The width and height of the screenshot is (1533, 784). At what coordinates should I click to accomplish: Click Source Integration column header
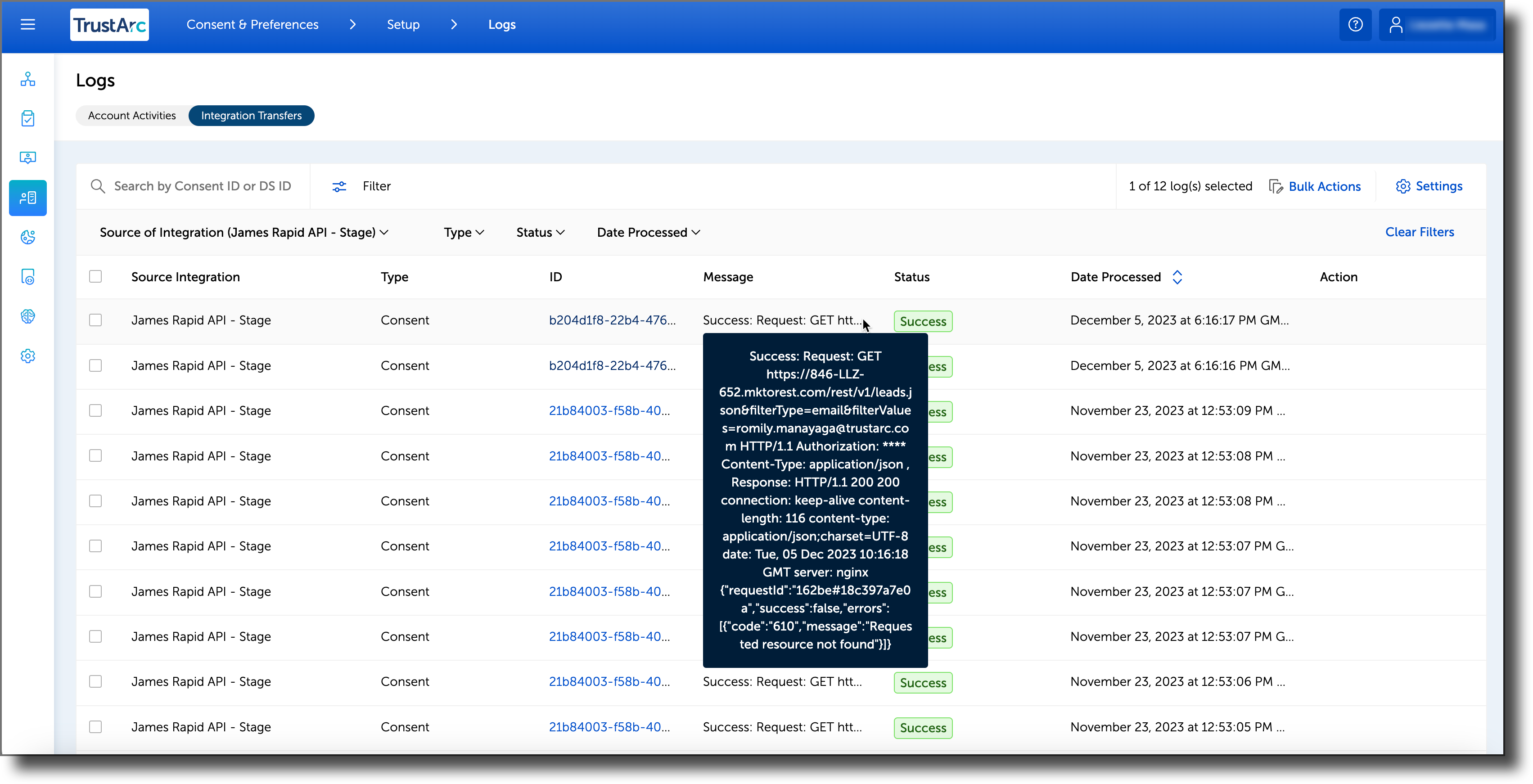click(186, 277)
